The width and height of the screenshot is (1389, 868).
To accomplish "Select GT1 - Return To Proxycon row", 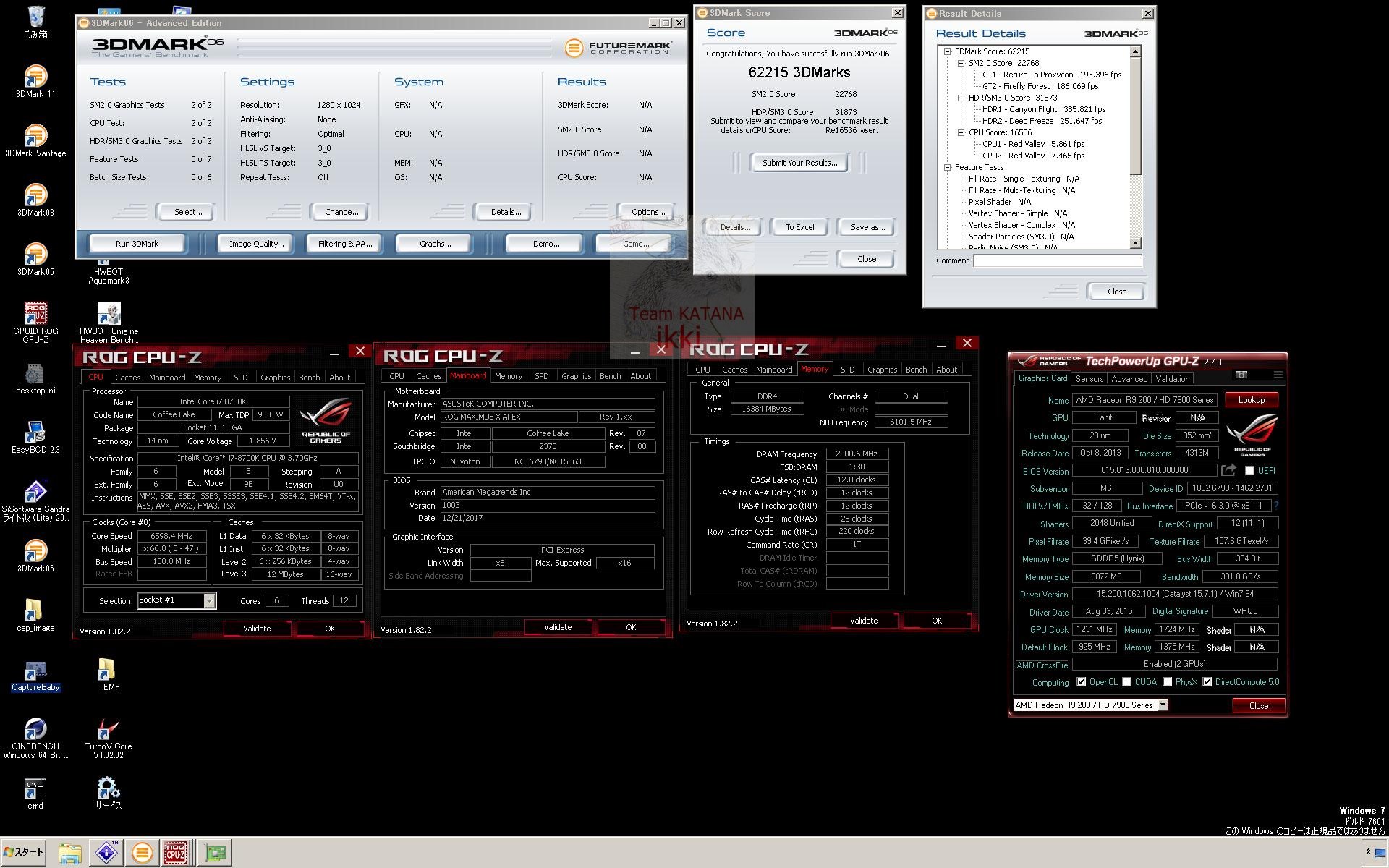I will click(1051, 75).
